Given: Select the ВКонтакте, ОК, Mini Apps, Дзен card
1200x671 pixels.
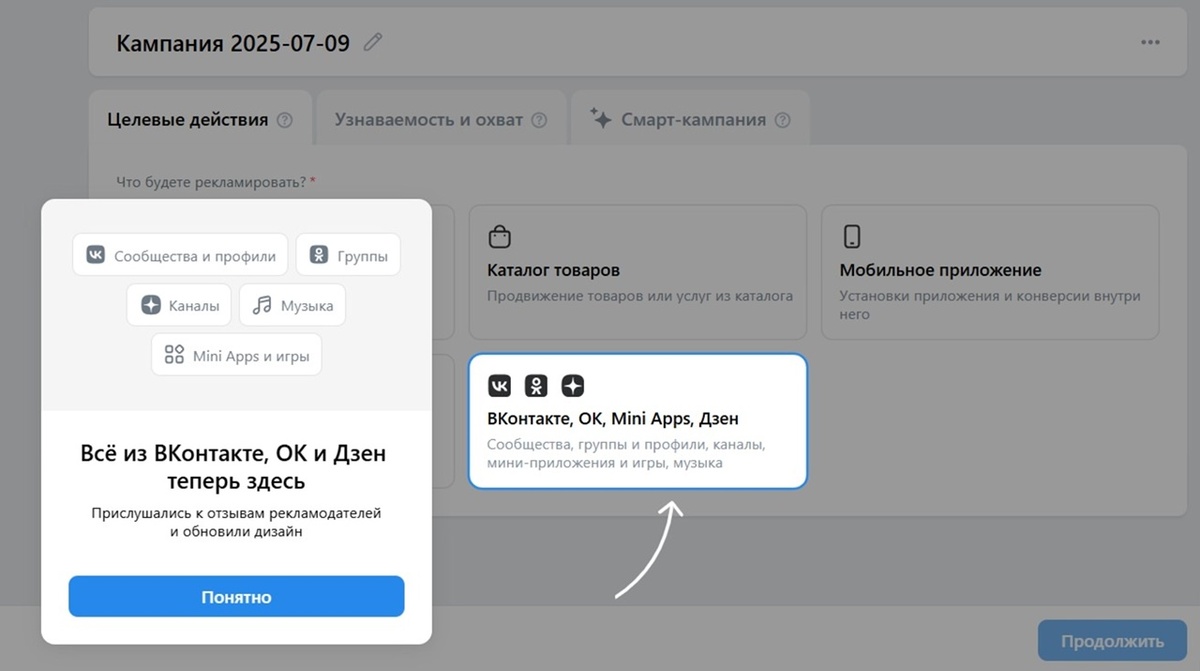Looking at the screenshot, I should pos(638,421).
